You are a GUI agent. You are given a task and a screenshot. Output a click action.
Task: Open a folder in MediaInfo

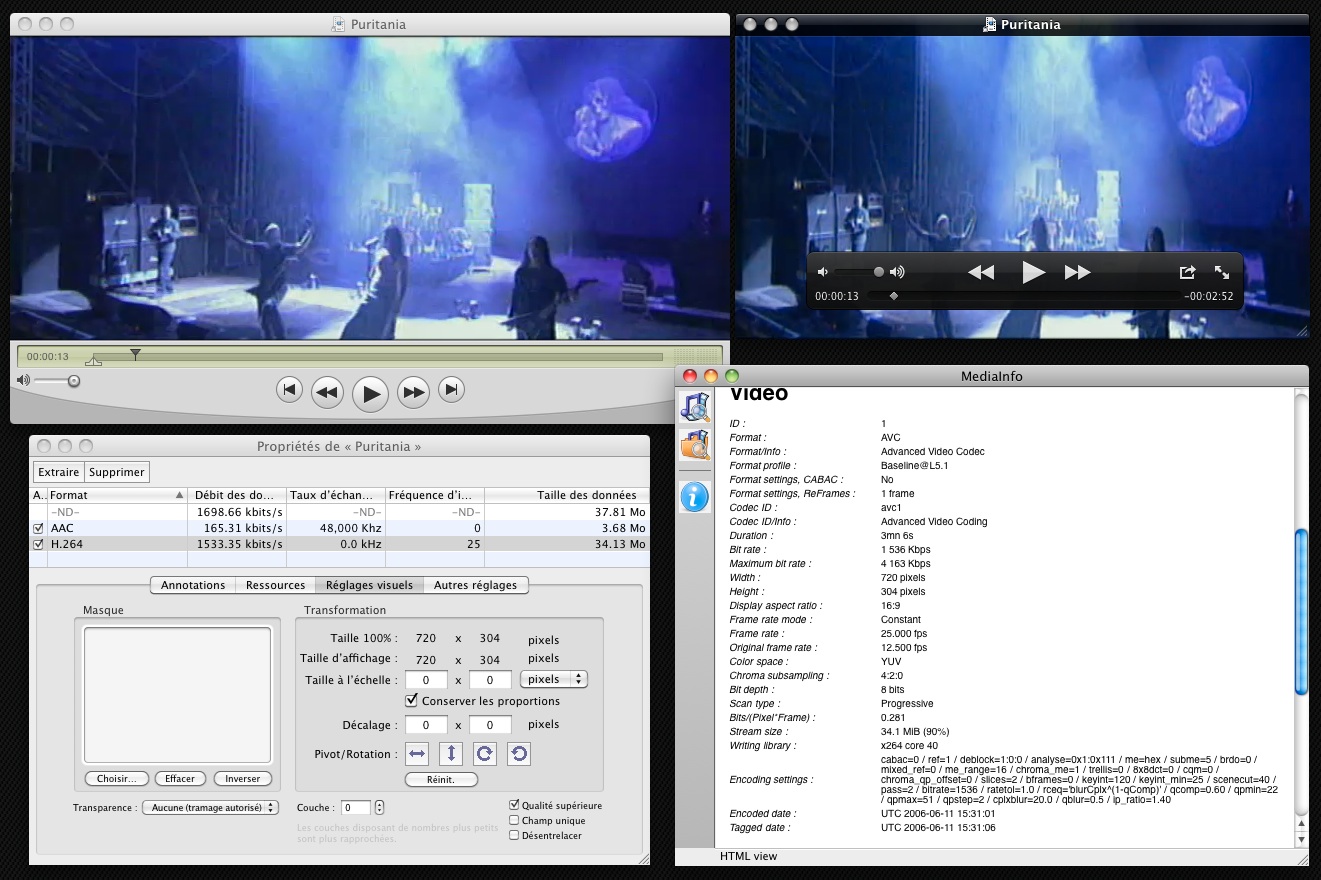click(694, 443)
